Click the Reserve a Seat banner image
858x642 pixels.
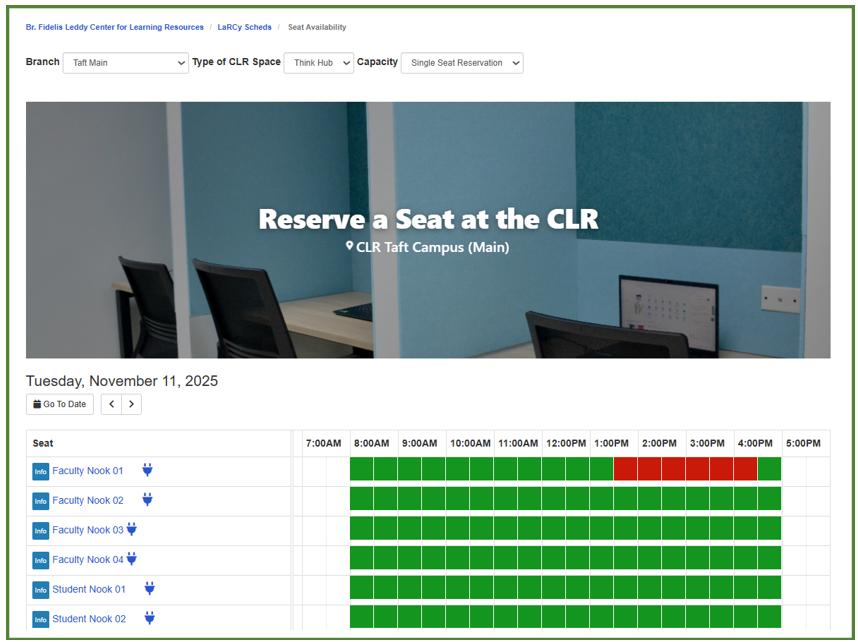(428, 300)
